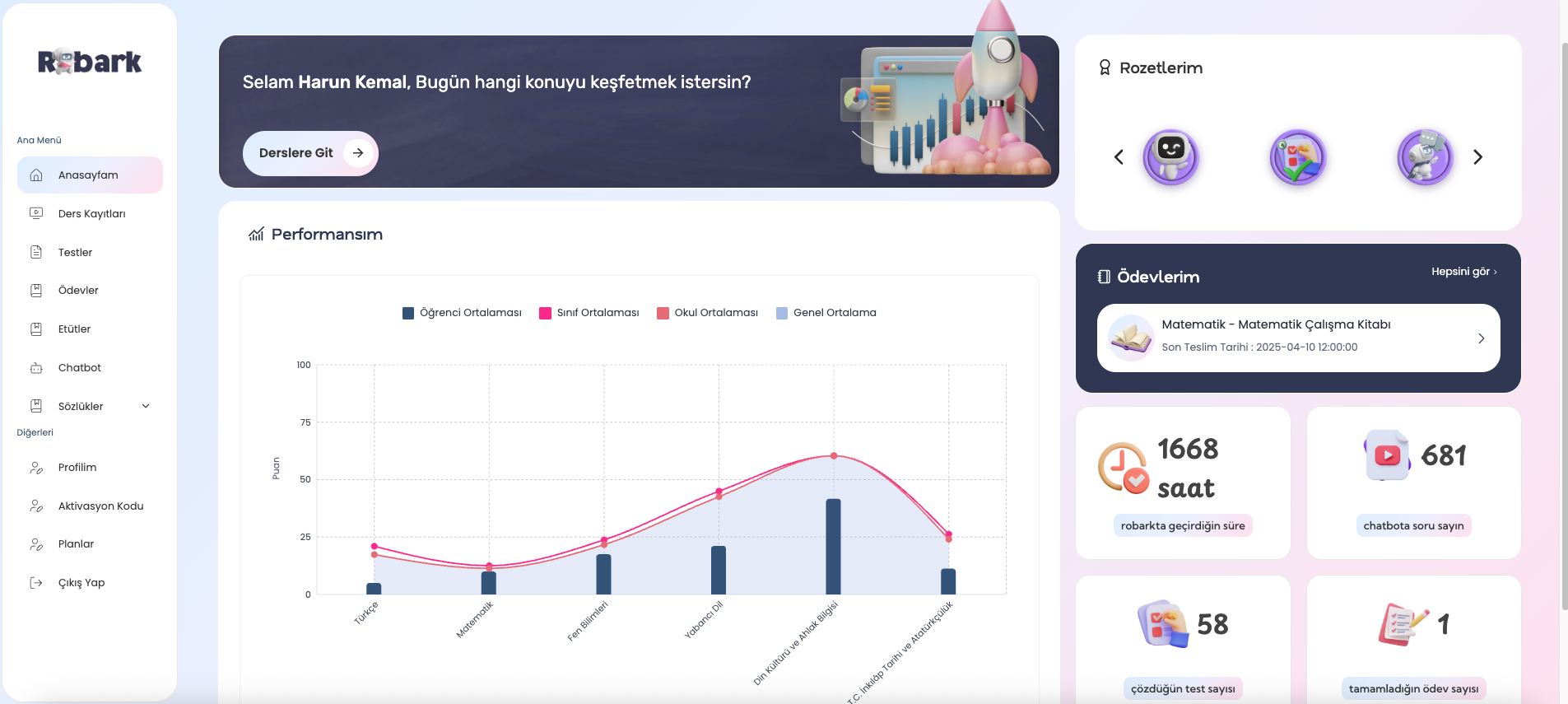Click the Ödevler book icon

36,291
